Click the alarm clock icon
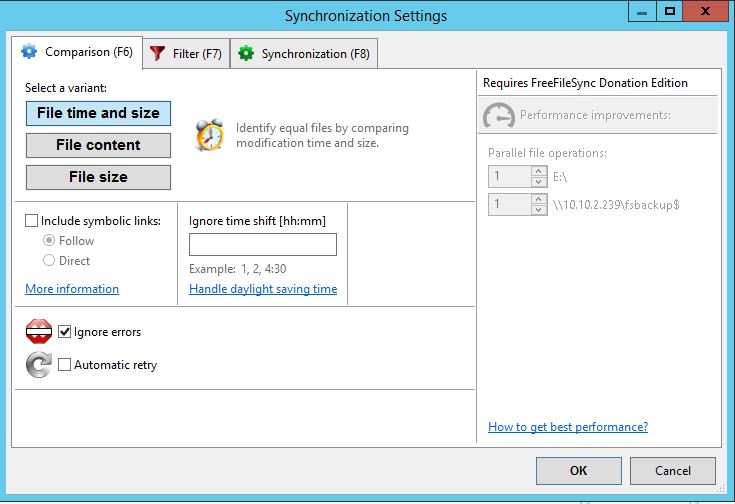The height and width of the screenshot is (504, 735). [210, 135]
